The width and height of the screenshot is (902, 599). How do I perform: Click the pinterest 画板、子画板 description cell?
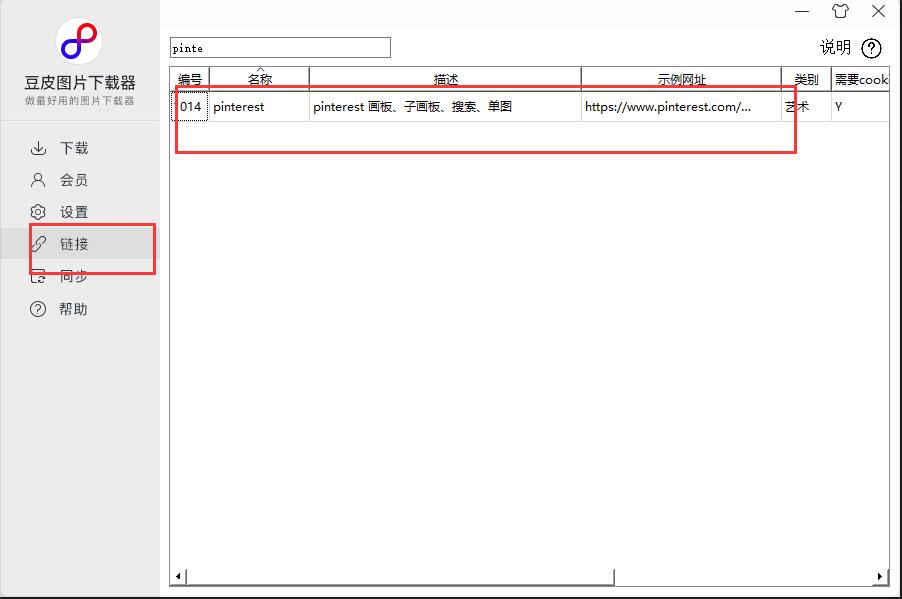click(445, 106)
